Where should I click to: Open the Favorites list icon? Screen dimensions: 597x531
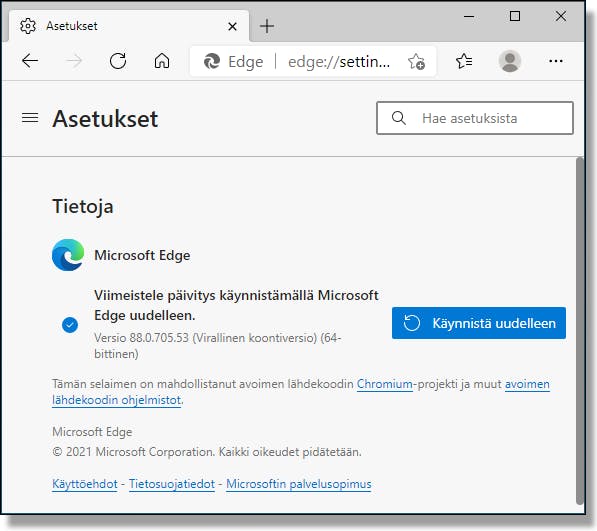[x=464, y=61]
